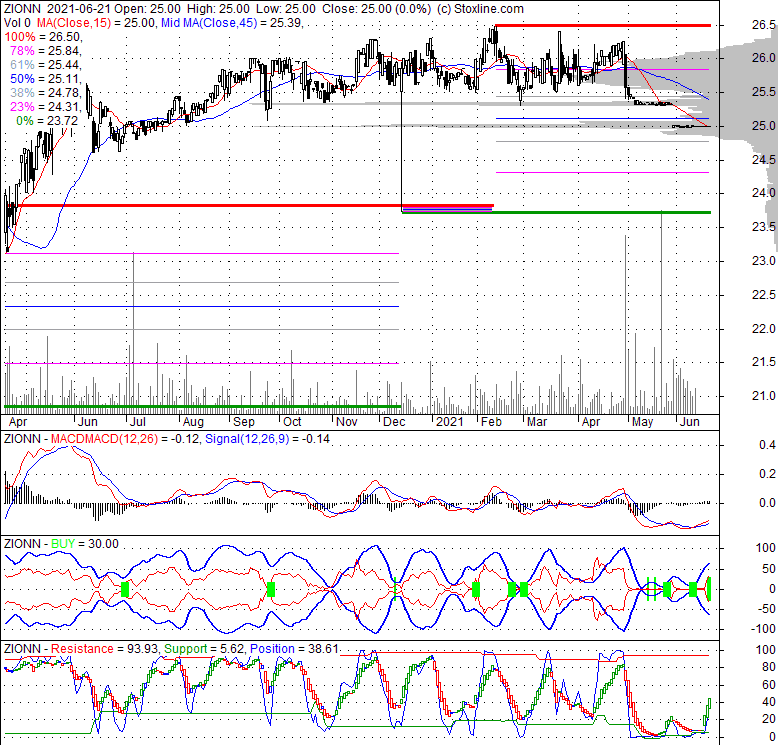Screen dimensions: 780x745
Task: Click the Vol 0 label
Action: (17, 23)
